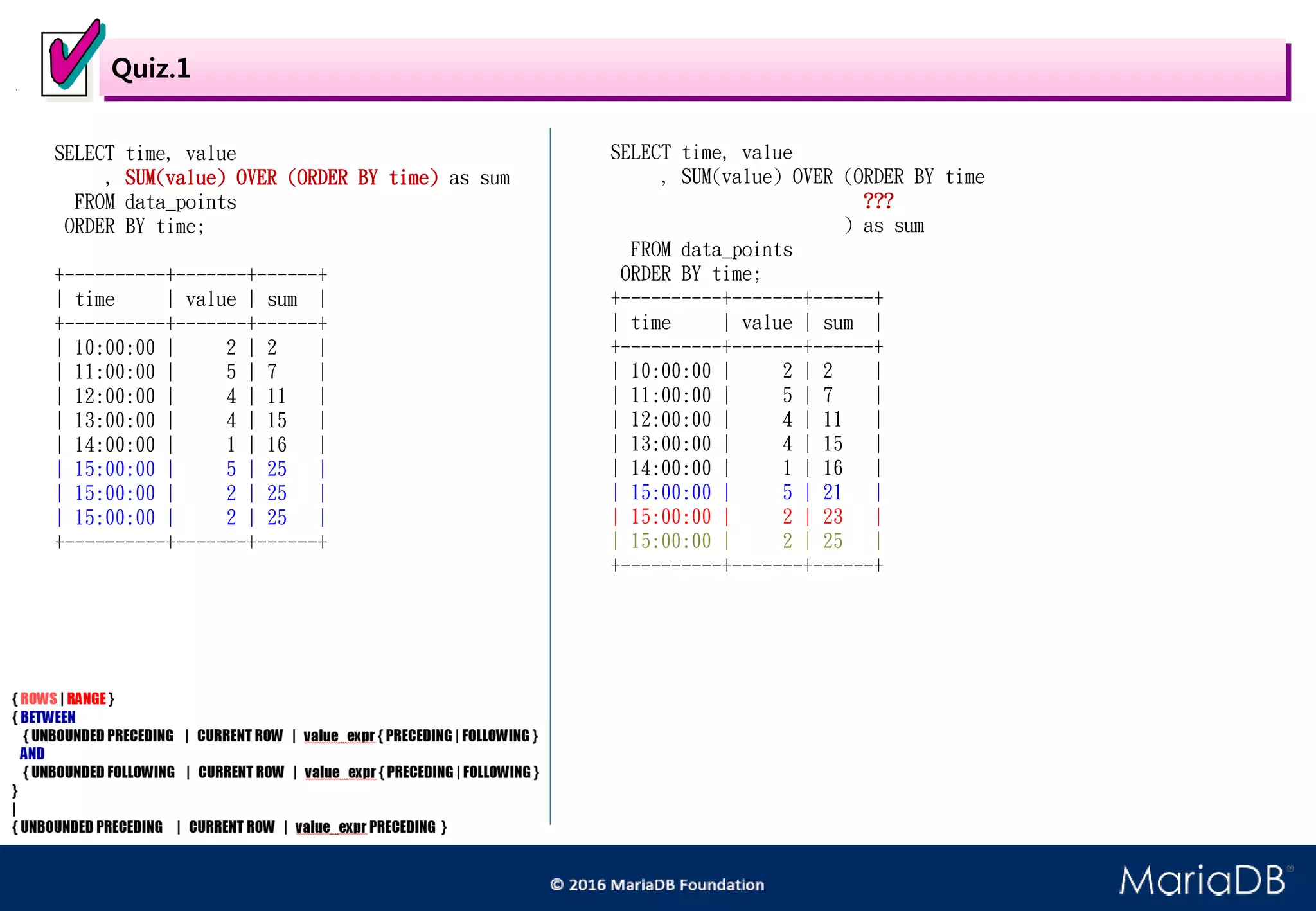1316x911 pixels.
Task: Click the green sum 25 in right table
Action: coord(833,541)
